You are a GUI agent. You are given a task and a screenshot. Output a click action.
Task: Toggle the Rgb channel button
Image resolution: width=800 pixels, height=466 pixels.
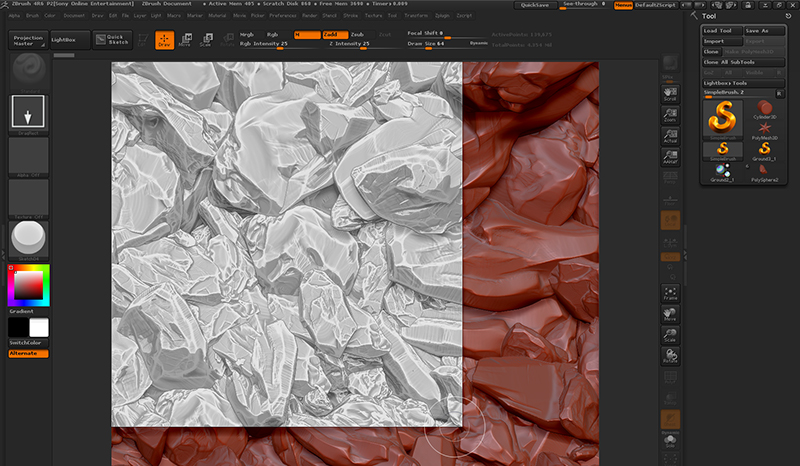(x=272, y=34)
